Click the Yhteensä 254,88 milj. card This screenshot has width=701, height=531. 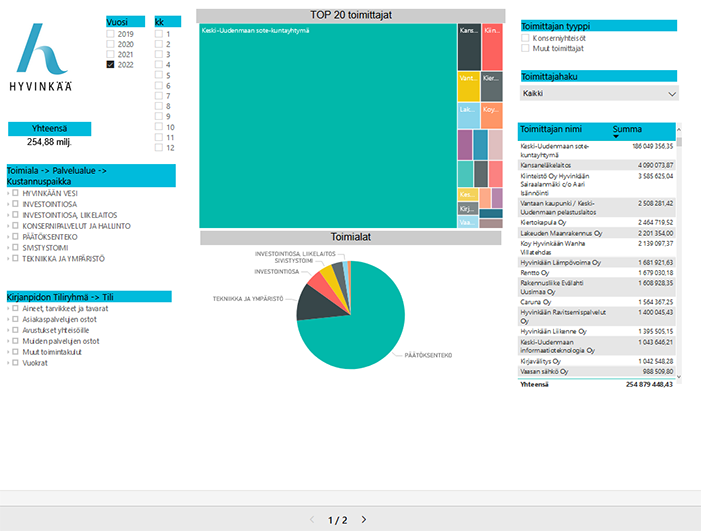tap(49, 135)
